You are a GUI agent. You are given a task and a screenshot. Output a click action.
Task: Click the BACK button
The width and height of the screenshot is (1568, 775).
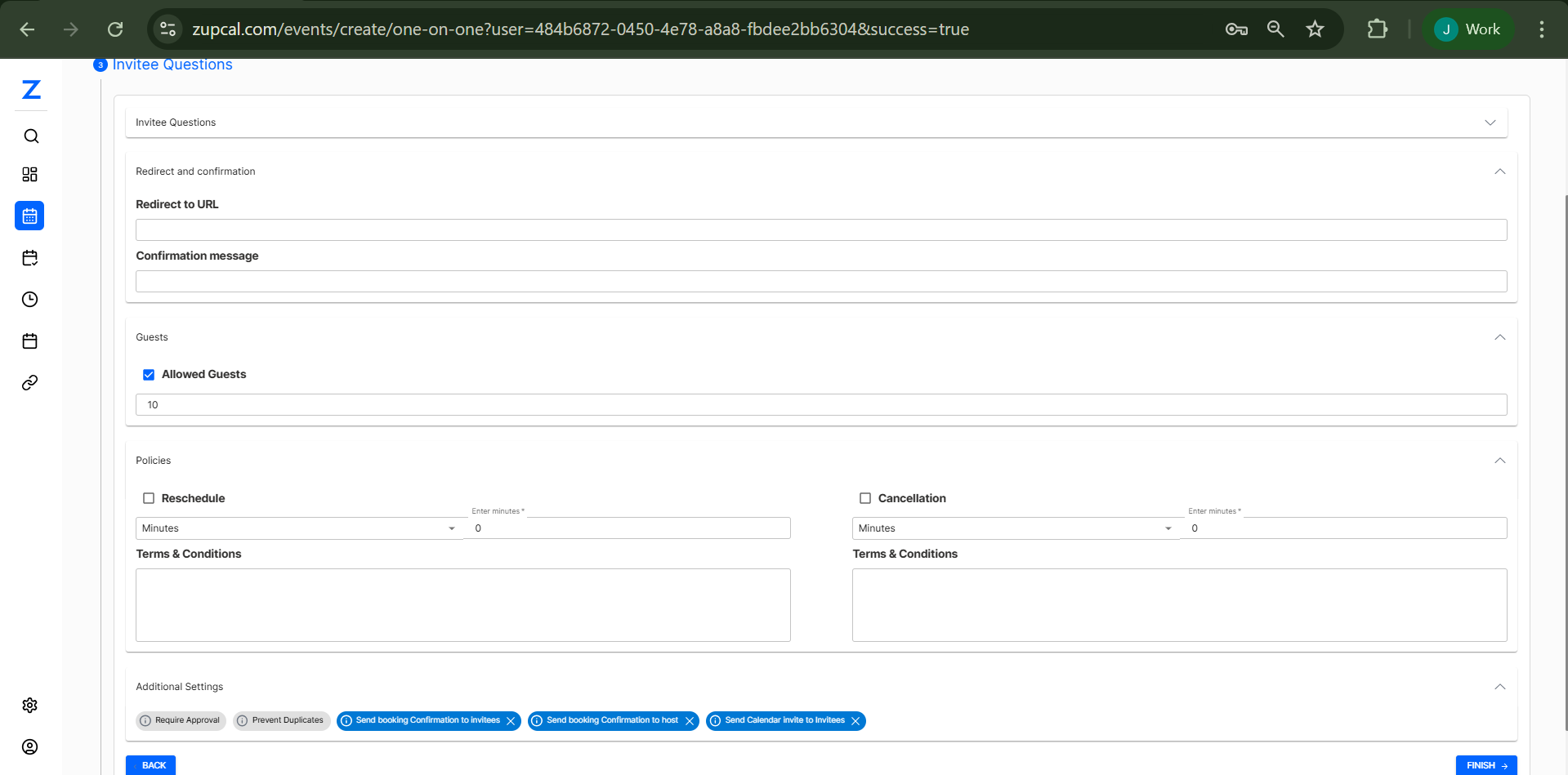[151, 765]
